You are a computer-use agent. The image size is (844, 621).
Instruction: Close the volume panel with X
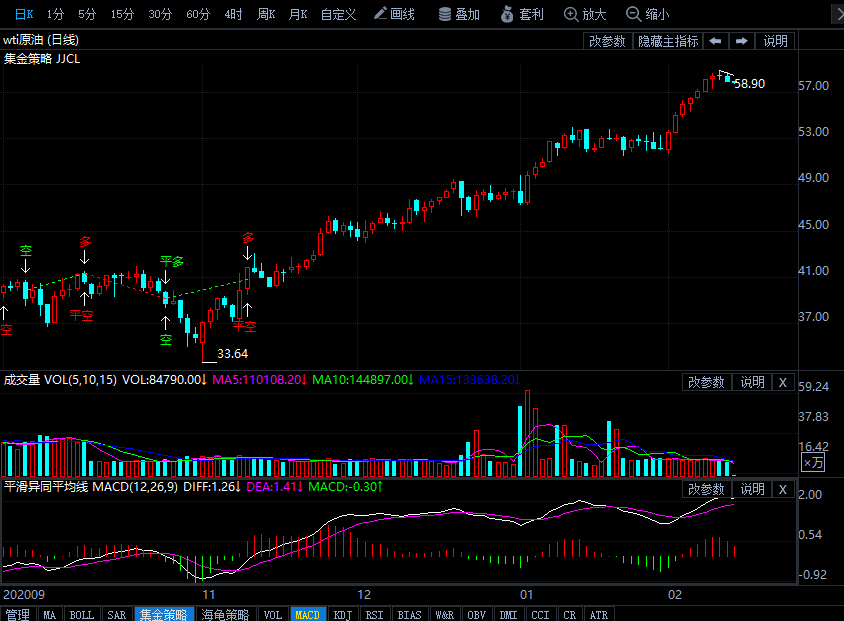click(783, 382)
